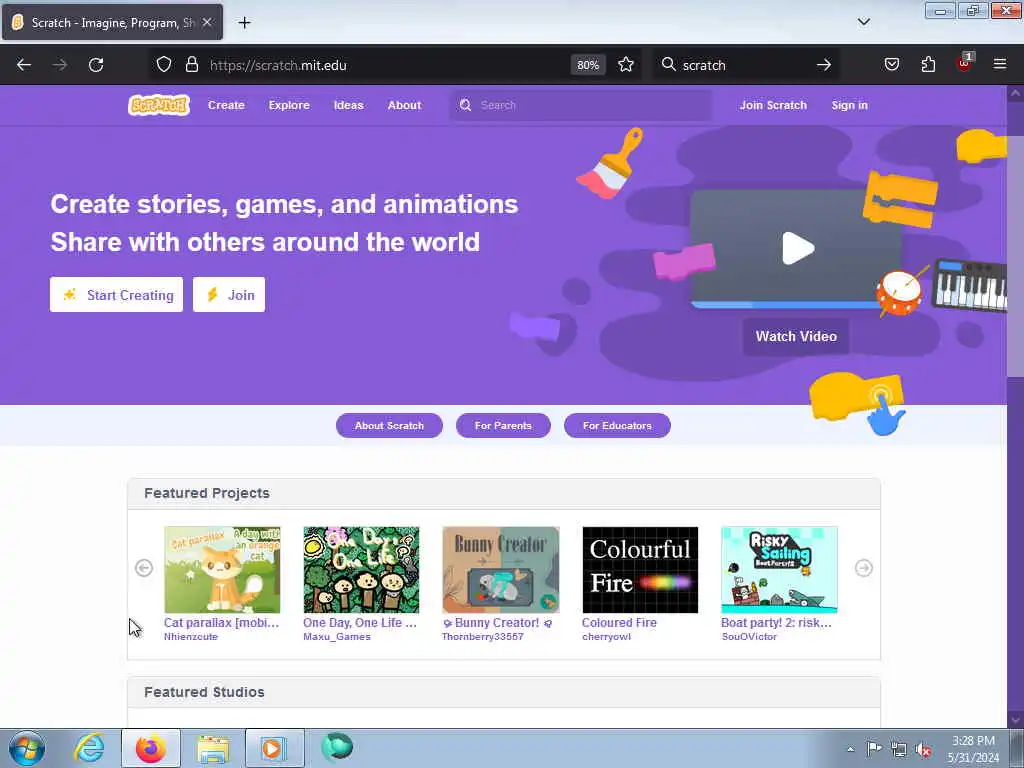Click magnifier icon in browser search box
1024x768 pixels.
pos(668,65)
